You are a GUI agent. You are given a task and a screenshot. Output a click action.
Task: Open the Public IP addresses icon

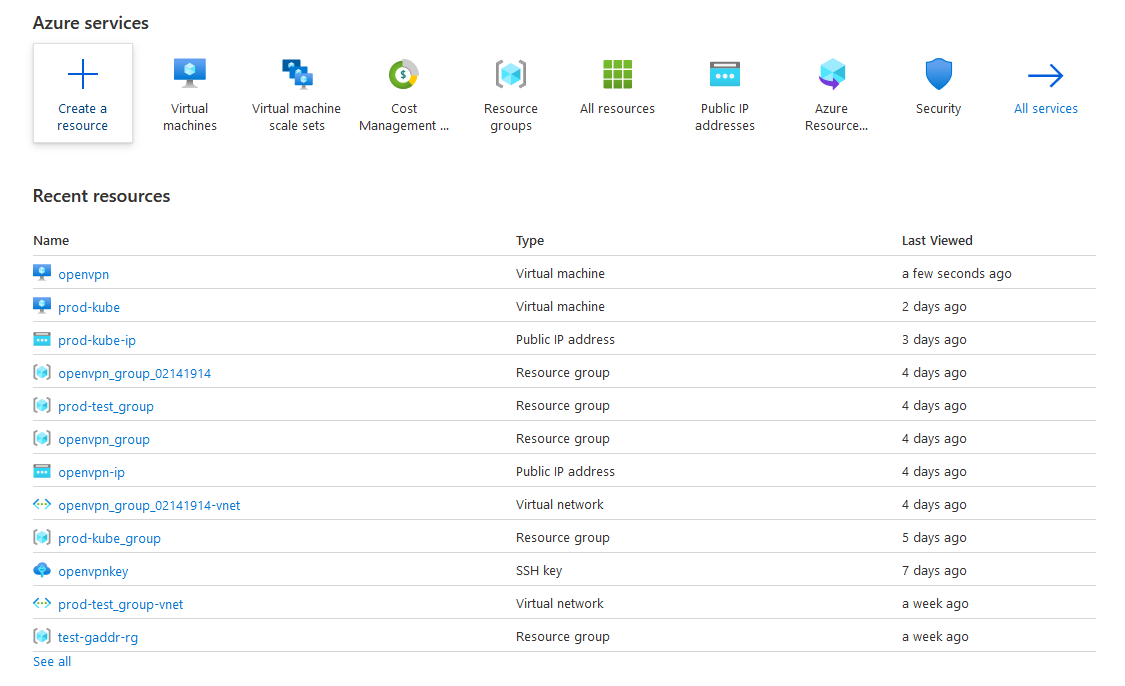(x=725, y=74)
